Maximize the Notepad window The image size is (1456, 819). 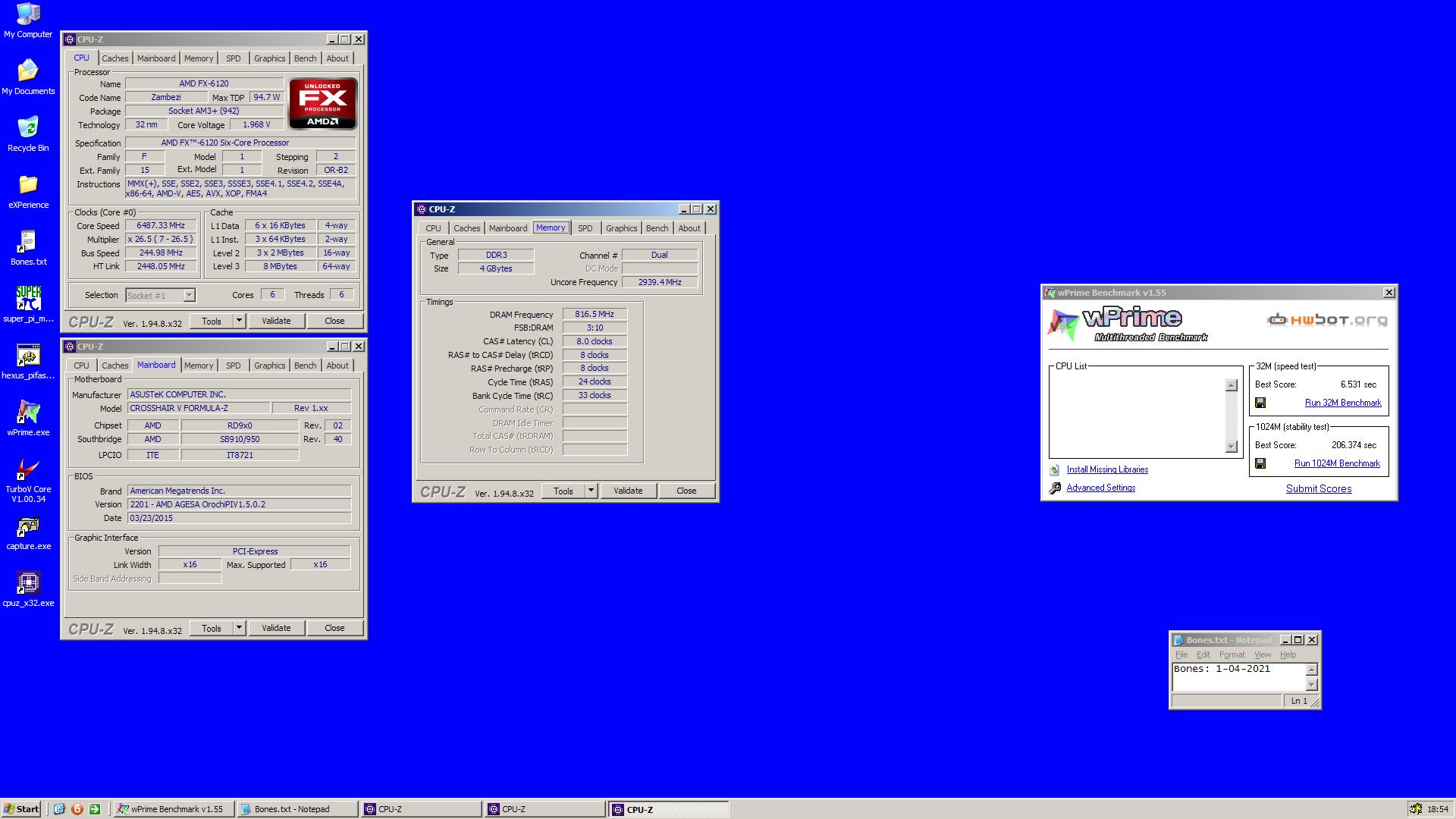(1298, 640)
